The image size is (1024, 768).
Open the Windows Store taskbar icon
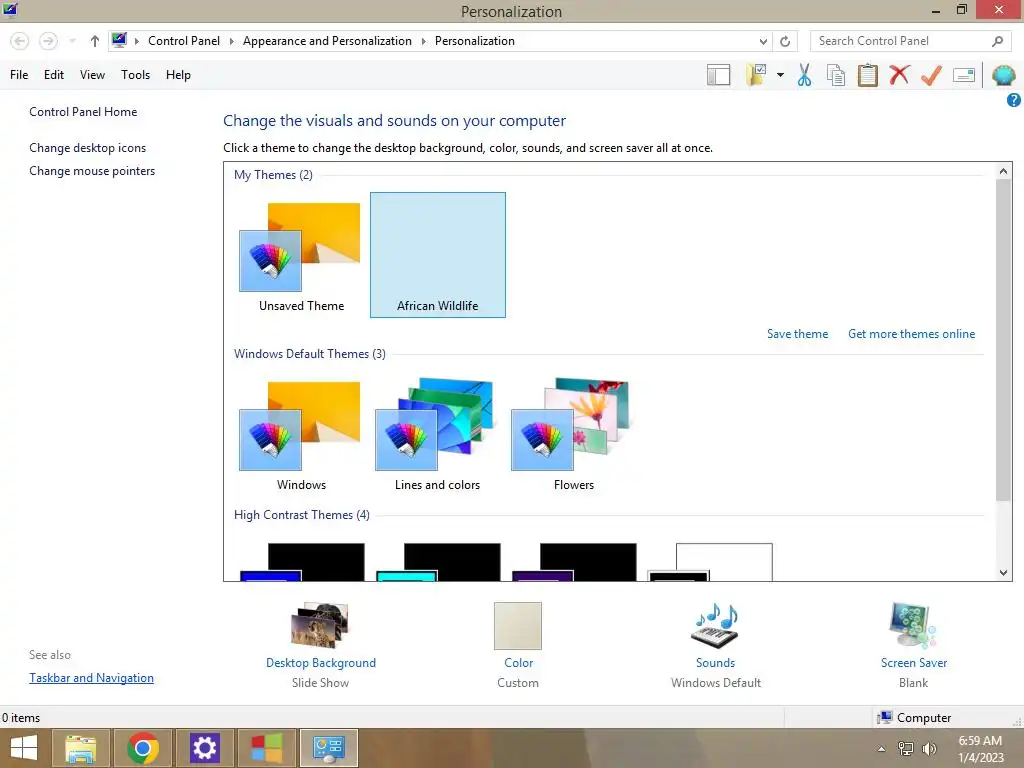tap(266, 748)
